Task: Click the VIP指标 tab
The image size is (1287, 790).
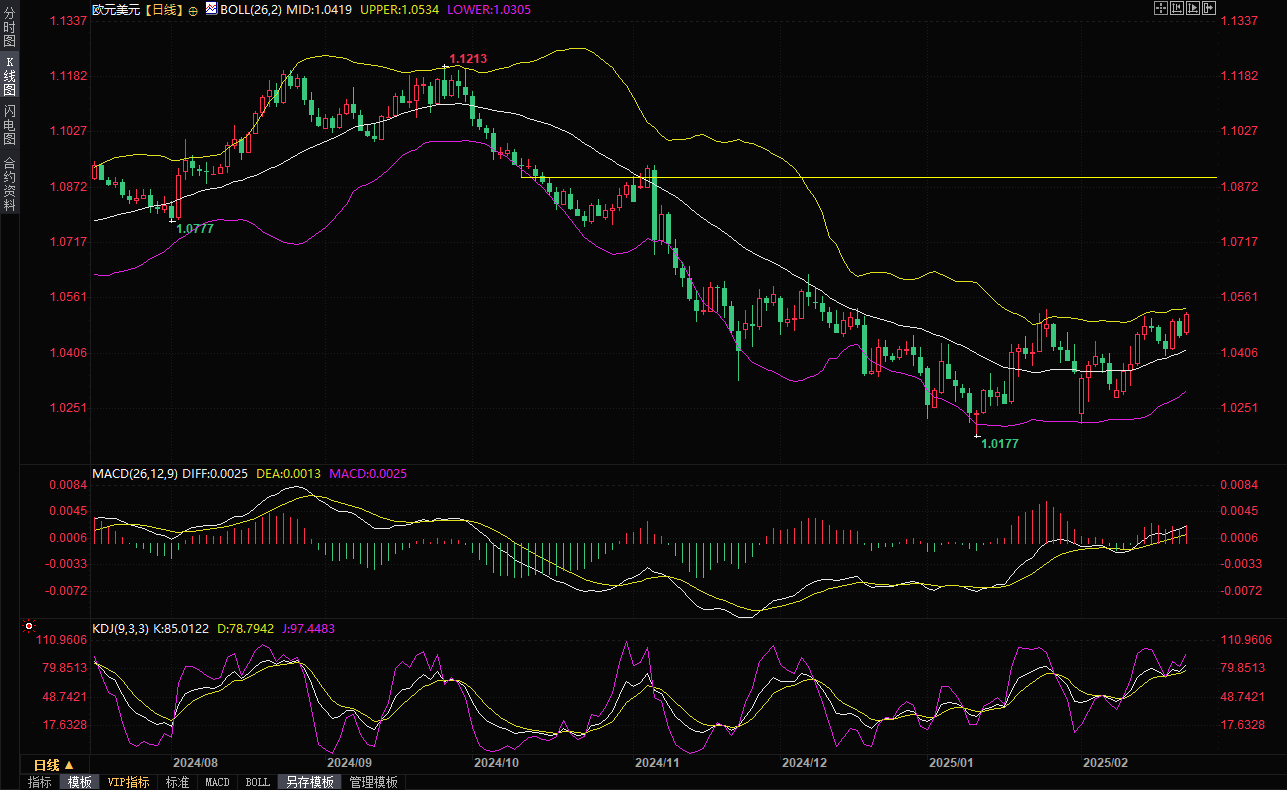Action: point(128,782)
